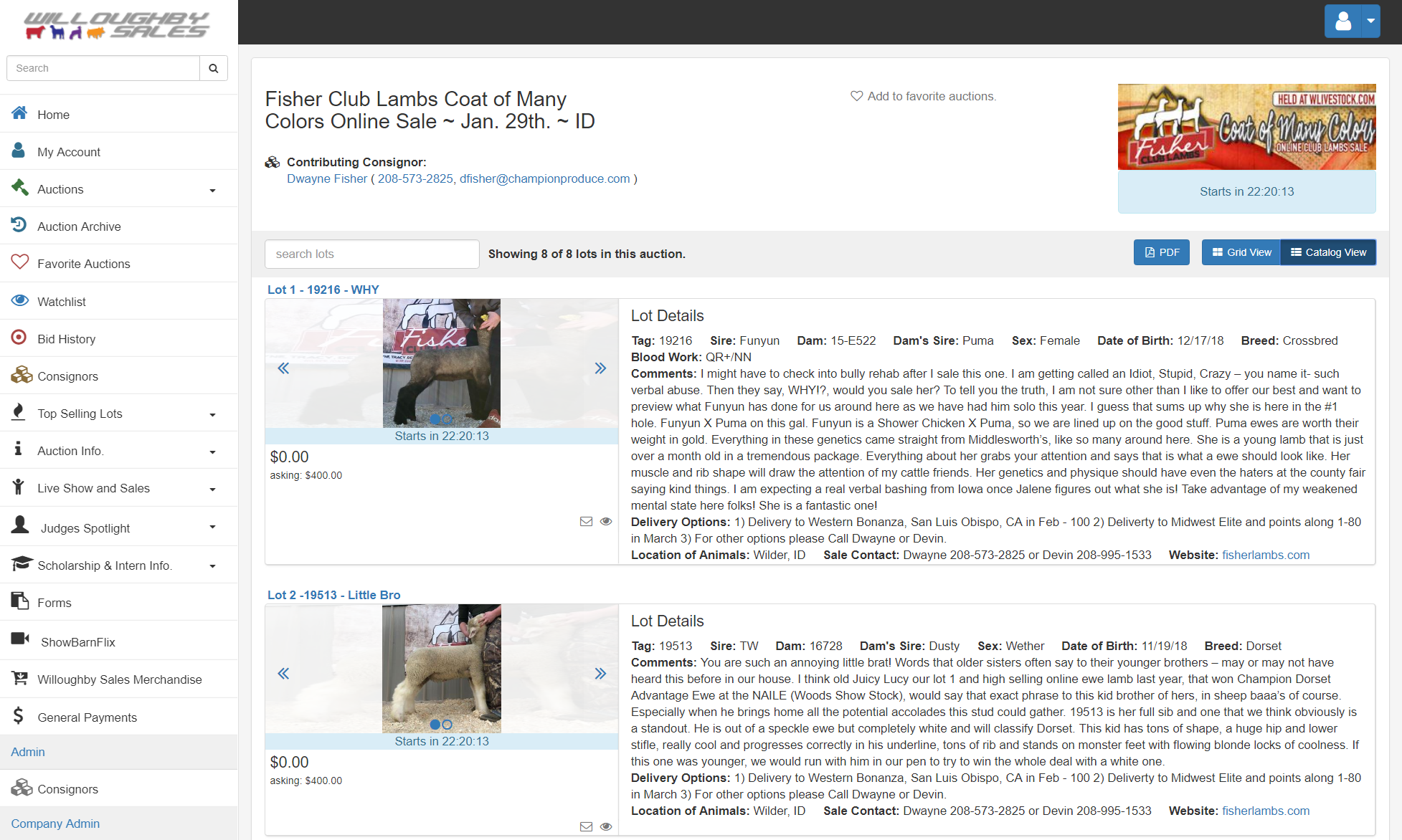Click the Favorite Auctions heart icon

tap(20, 262)
